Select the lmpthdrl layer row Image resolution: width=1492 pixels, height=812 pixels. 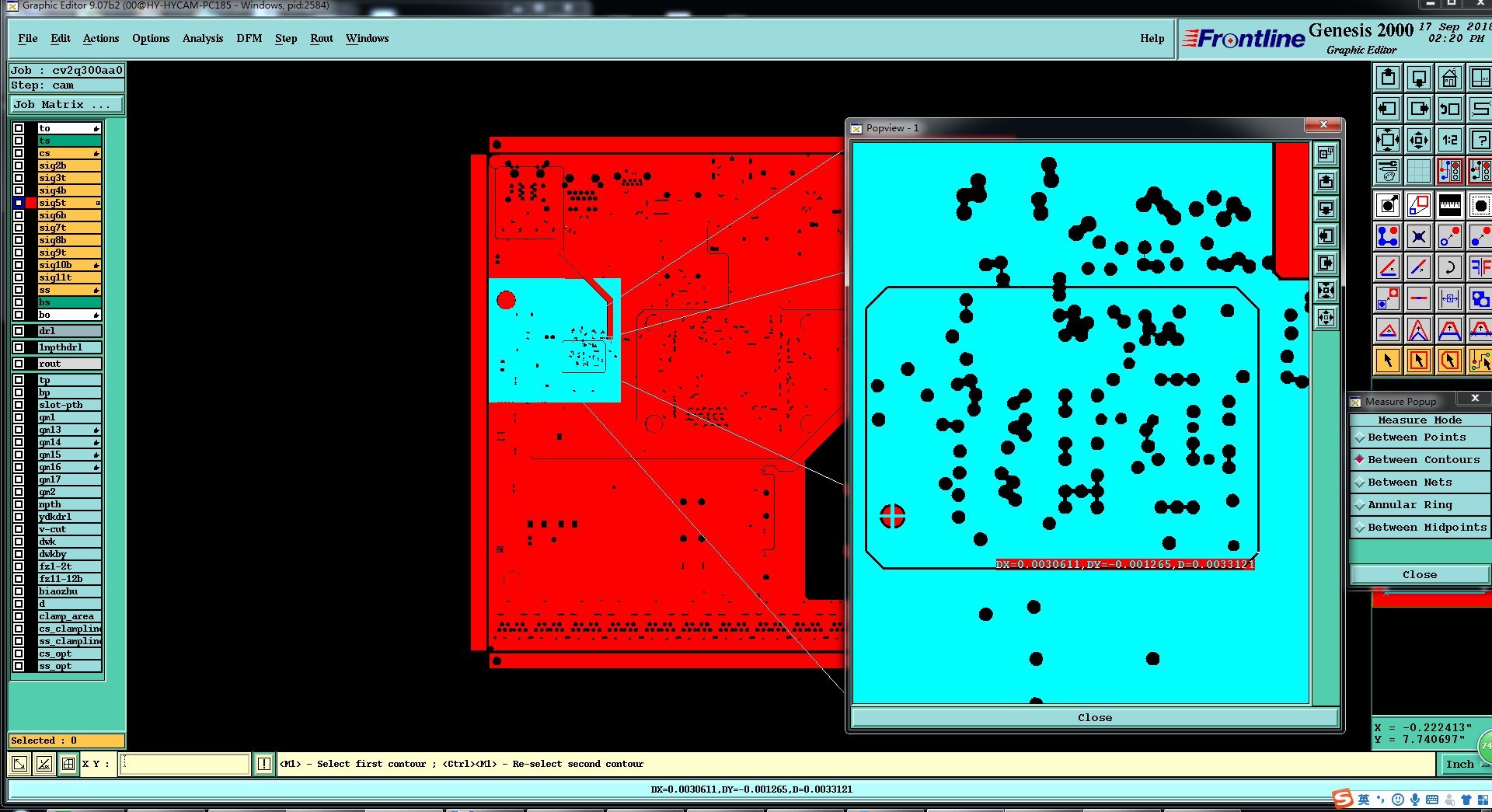coord(69,347)
